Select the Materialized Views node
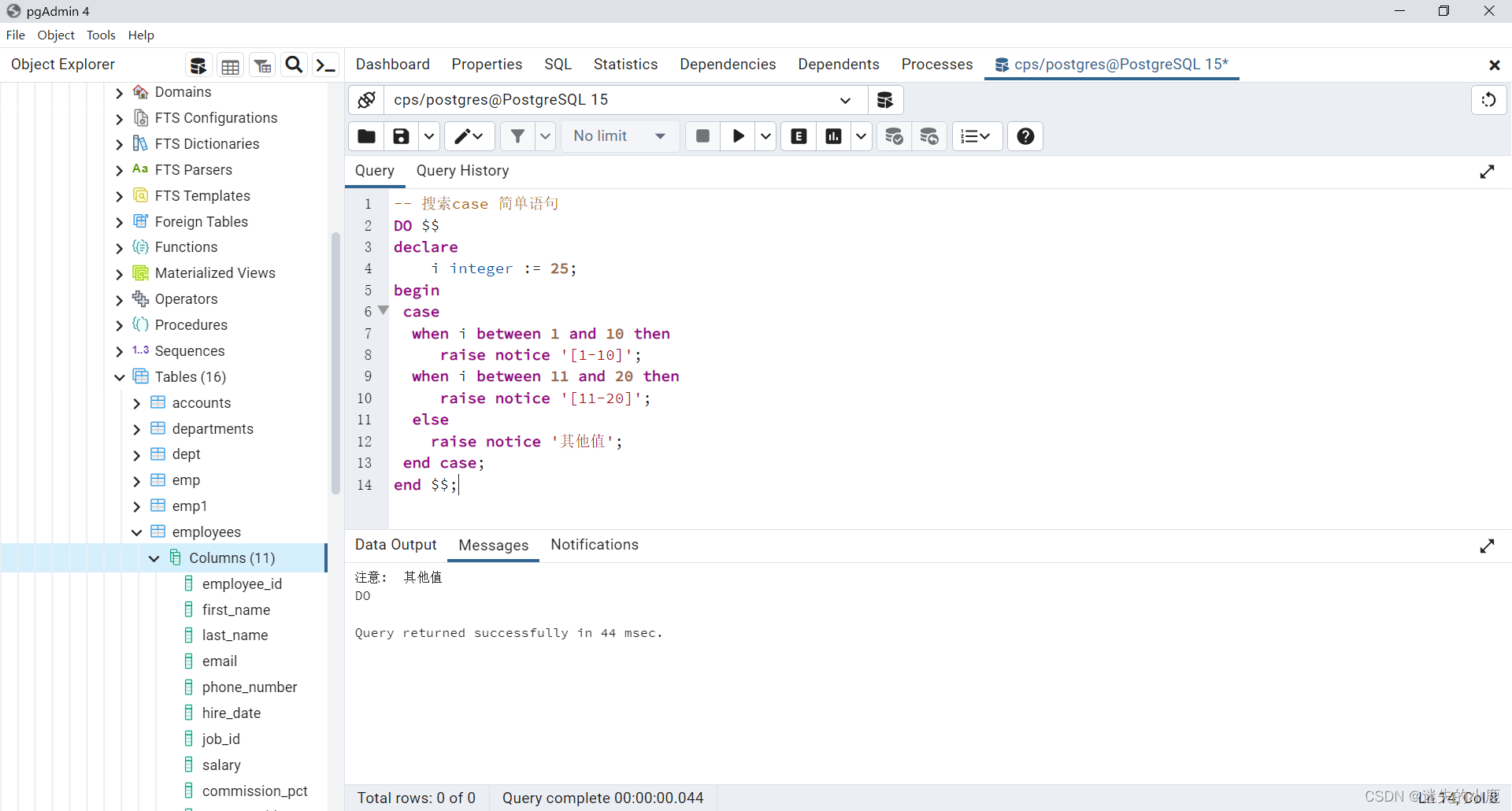This screenshot has height=811, width=1512. pyautogui.click(x=215, y=273)
